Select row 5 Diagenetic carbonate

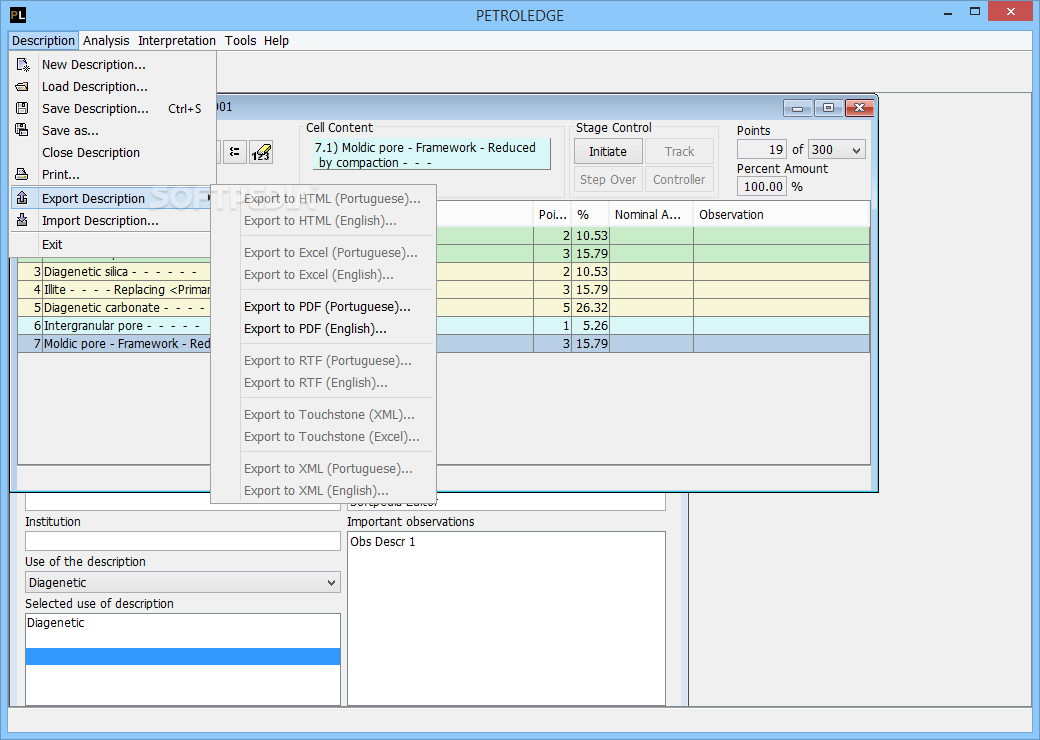point(114,308)
